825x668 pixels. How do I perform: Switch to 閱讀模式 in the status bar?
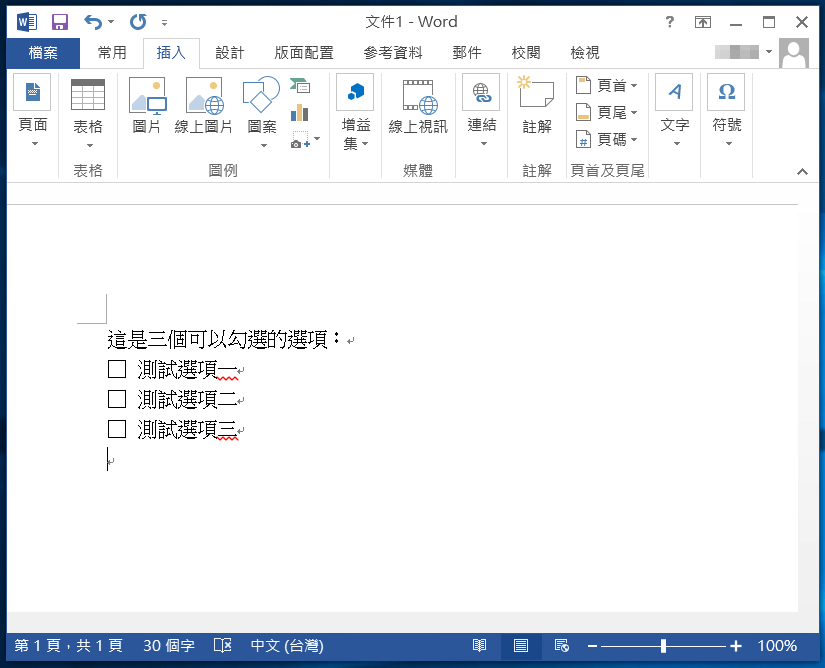(480, 645)
